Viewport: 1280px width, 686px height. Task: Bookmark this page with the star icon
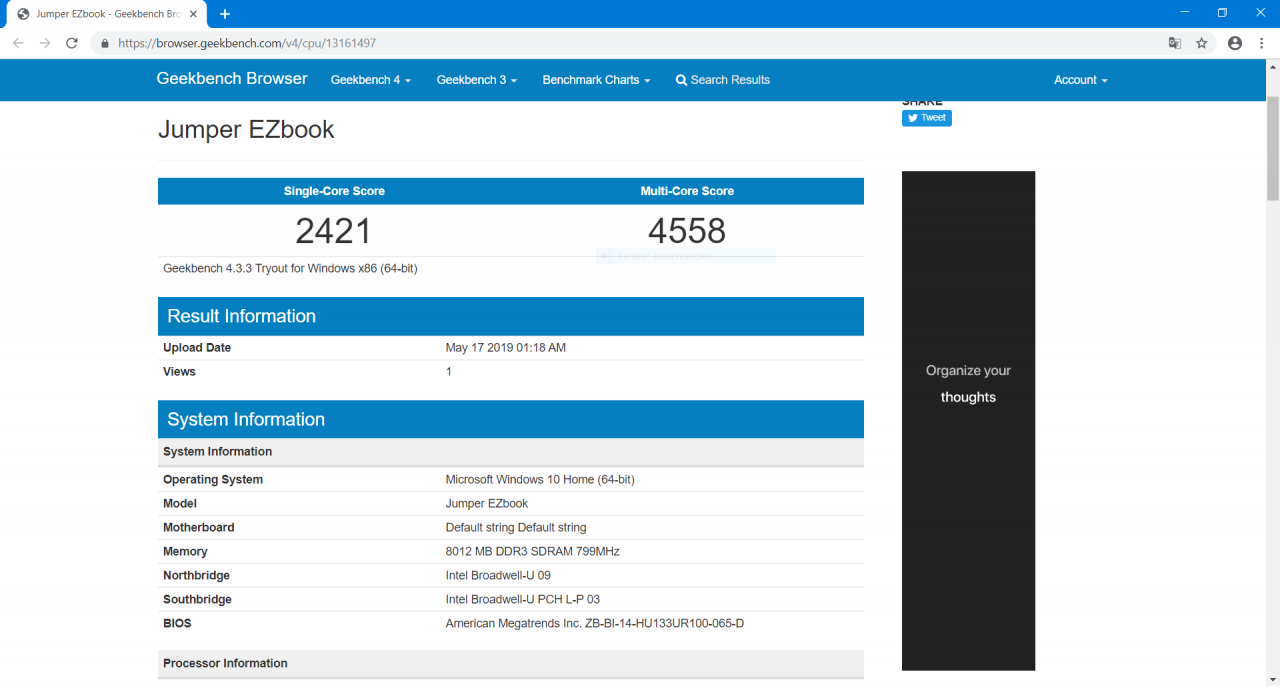[x=1202, y=43]
